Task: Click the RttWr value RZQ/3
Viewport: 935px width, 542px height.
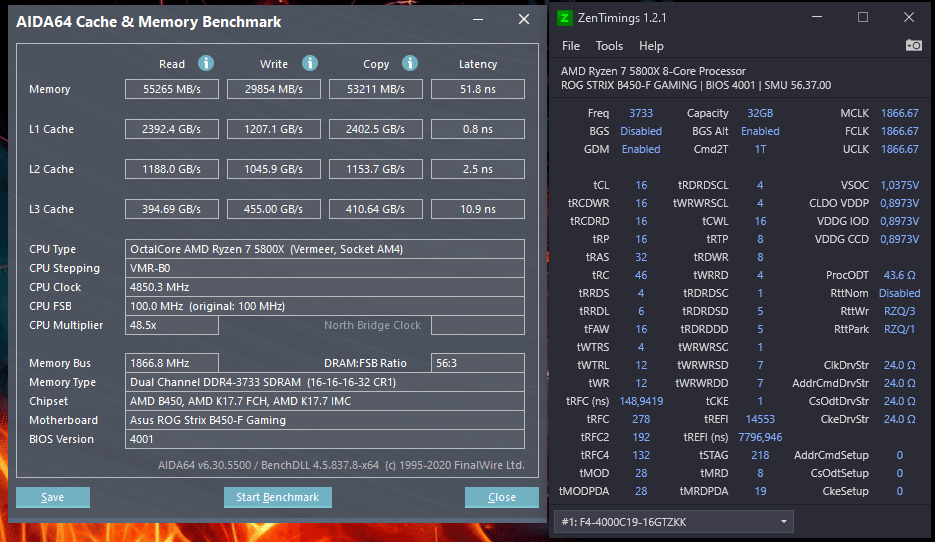Action: (x=900, y=311)
